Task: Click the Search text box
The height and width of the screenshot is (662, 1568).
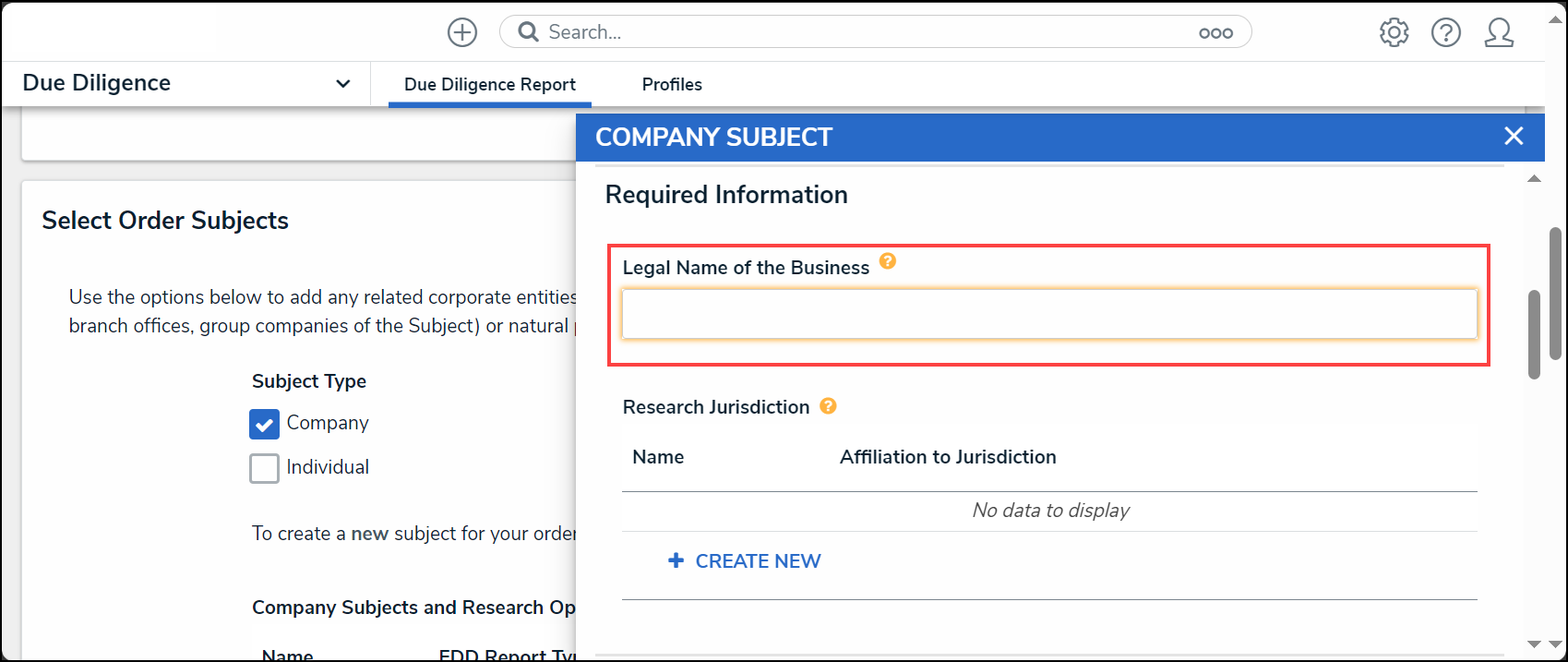Action: point(868,32)
